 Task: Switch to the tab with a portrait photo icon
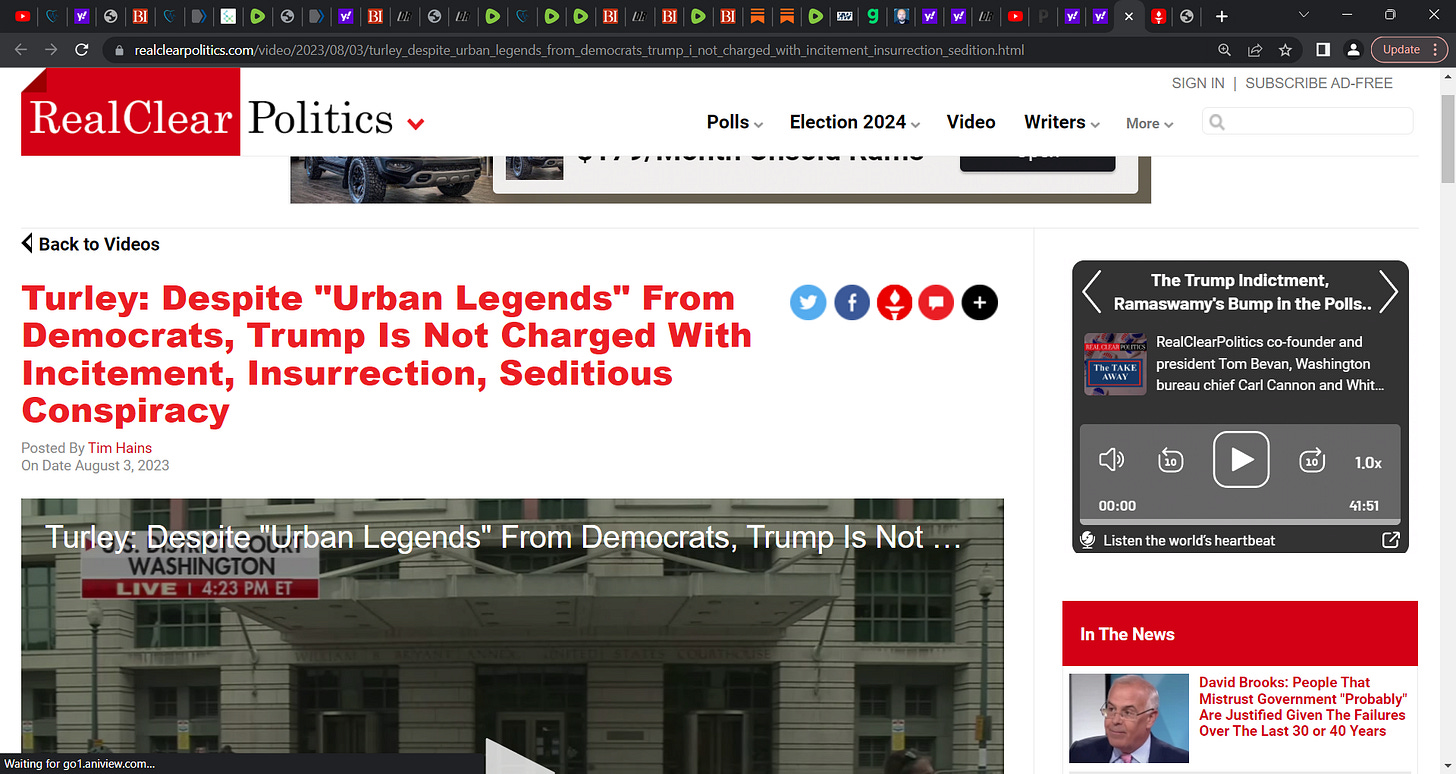(901, 16)
